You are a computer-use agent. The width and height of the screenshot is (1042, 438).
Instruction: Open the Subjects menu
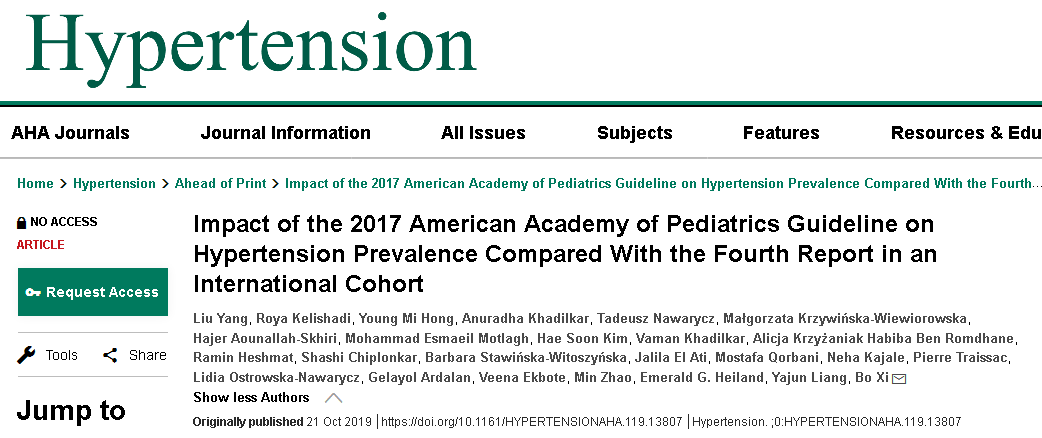click(635, 133)
